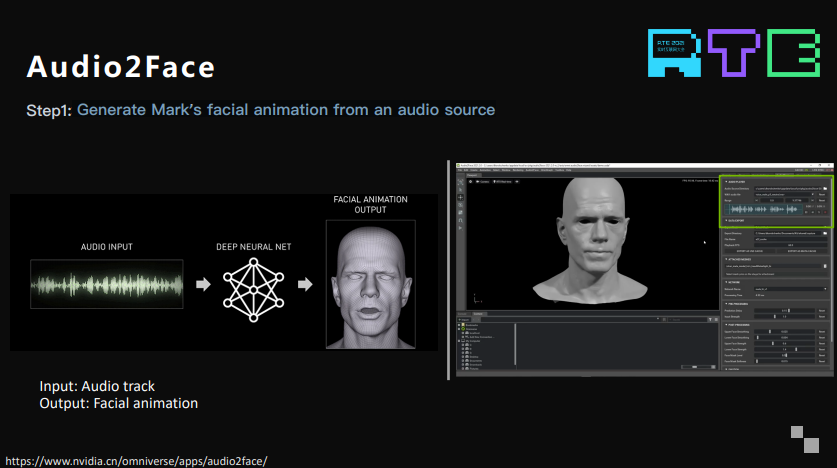837x468 pixels.
Task: Toggle the viewport eye visibility menu
Action: pyautogui.click(x=517, y=181)
